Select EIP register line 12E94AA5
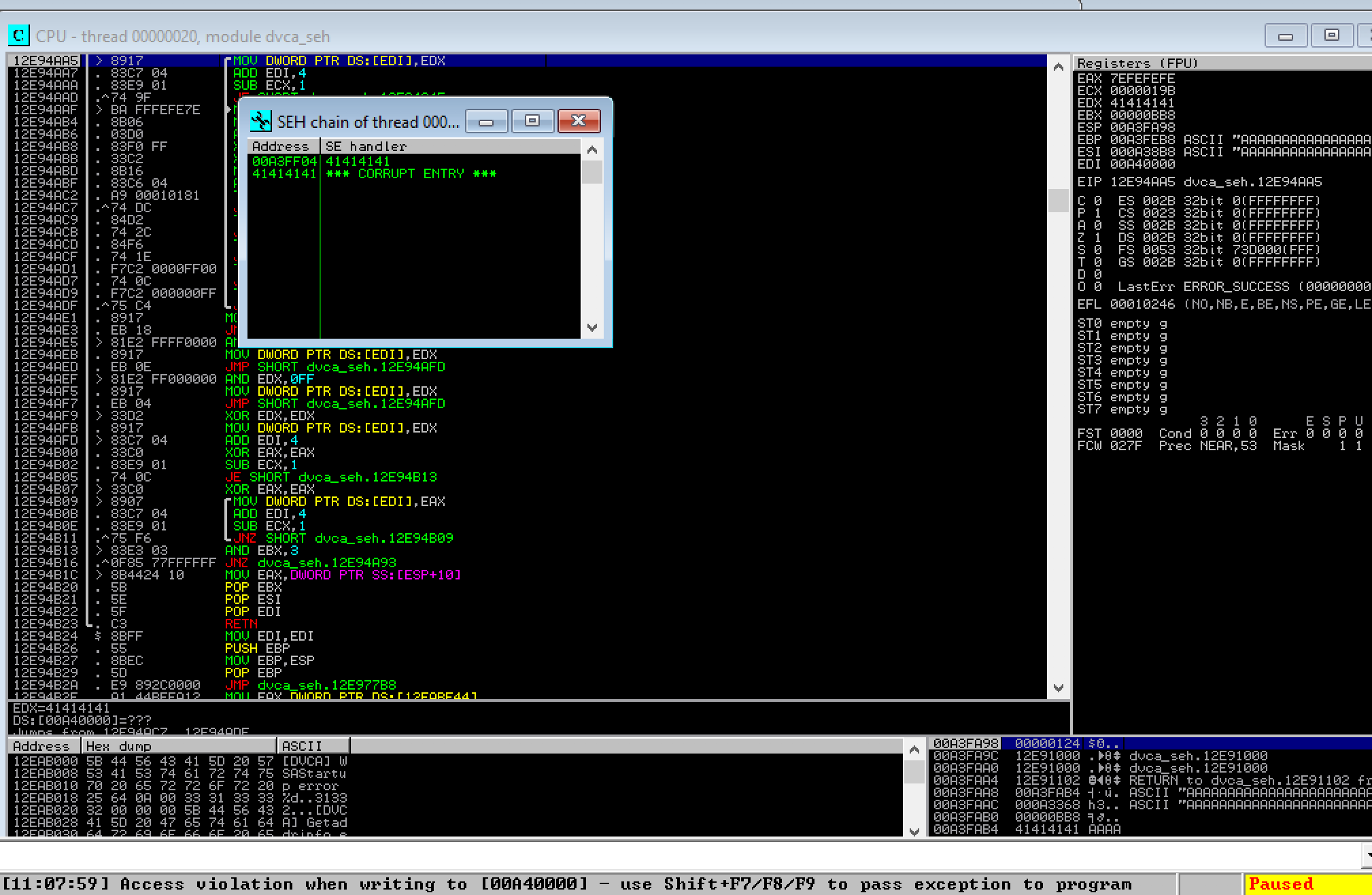This screenshot has height=895, width=1372. point(1199,182)
